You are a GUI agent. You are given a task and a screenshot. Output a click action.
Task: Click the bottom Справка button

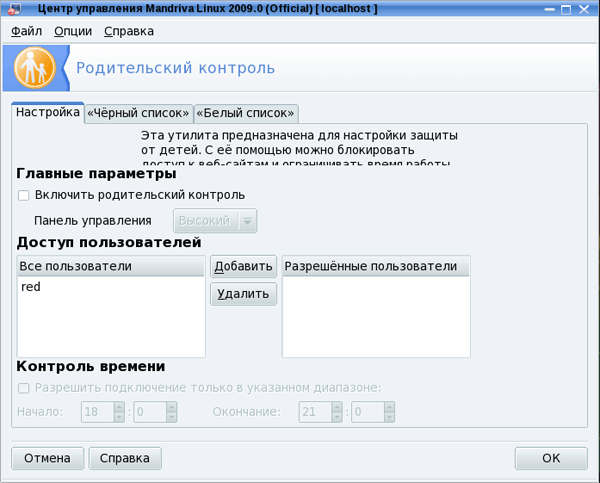pos(125,458)
